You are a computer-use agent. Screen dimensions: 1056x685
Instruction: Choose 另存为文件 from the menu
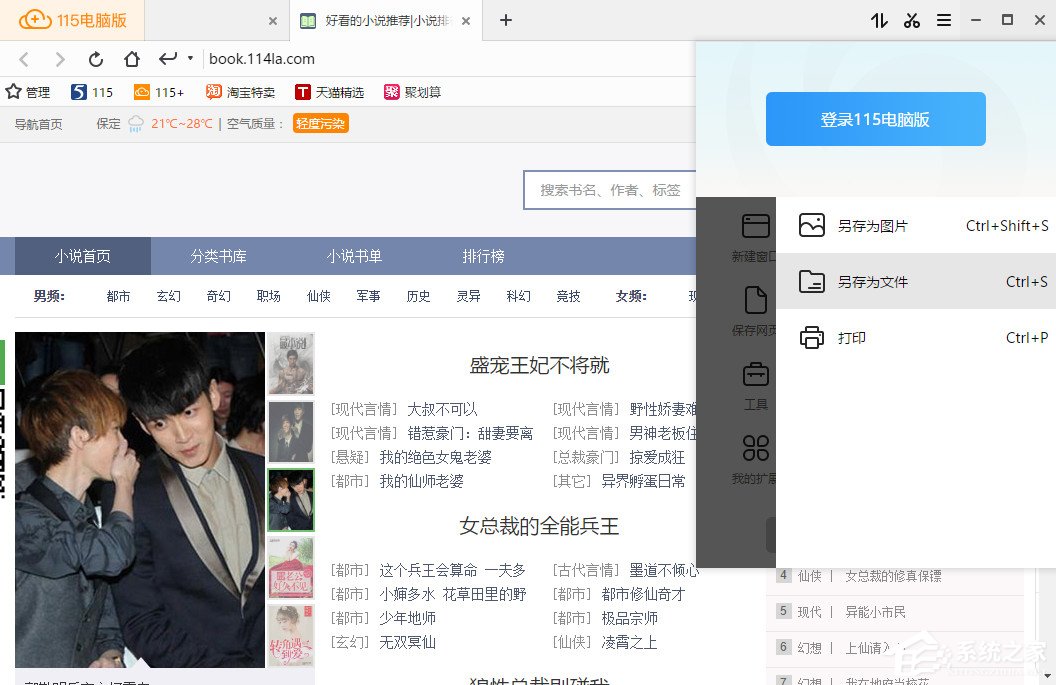[x=873, y=281]
